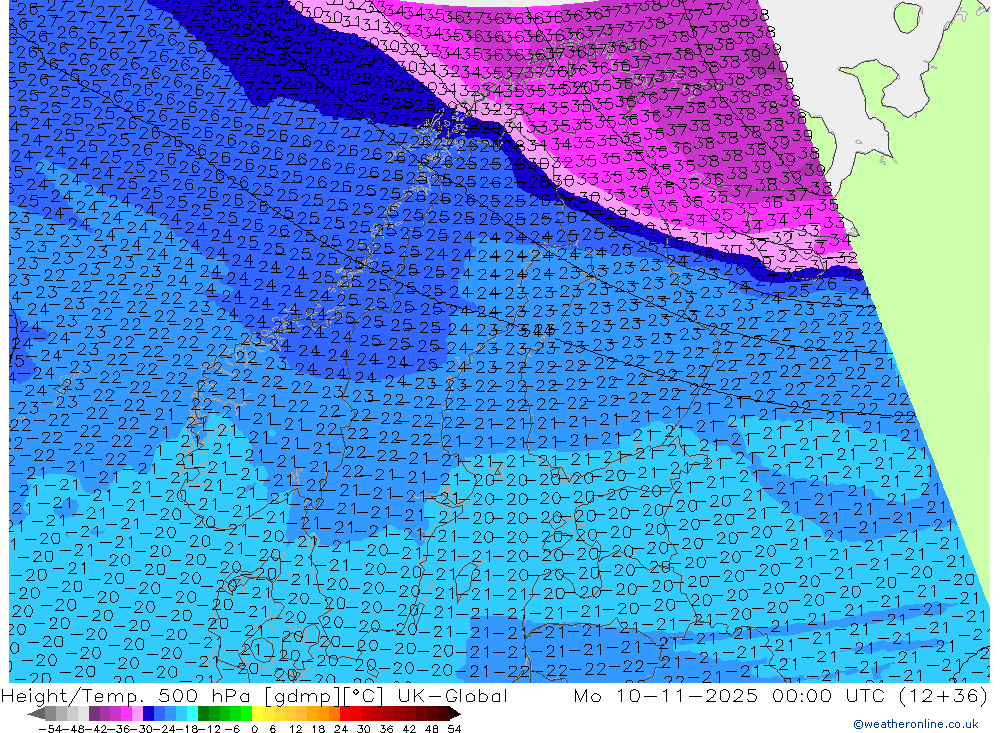This screenshot has height=733, width=1000.
Task: Click the gray left arrow end of legend
Action: coord(36,714)
